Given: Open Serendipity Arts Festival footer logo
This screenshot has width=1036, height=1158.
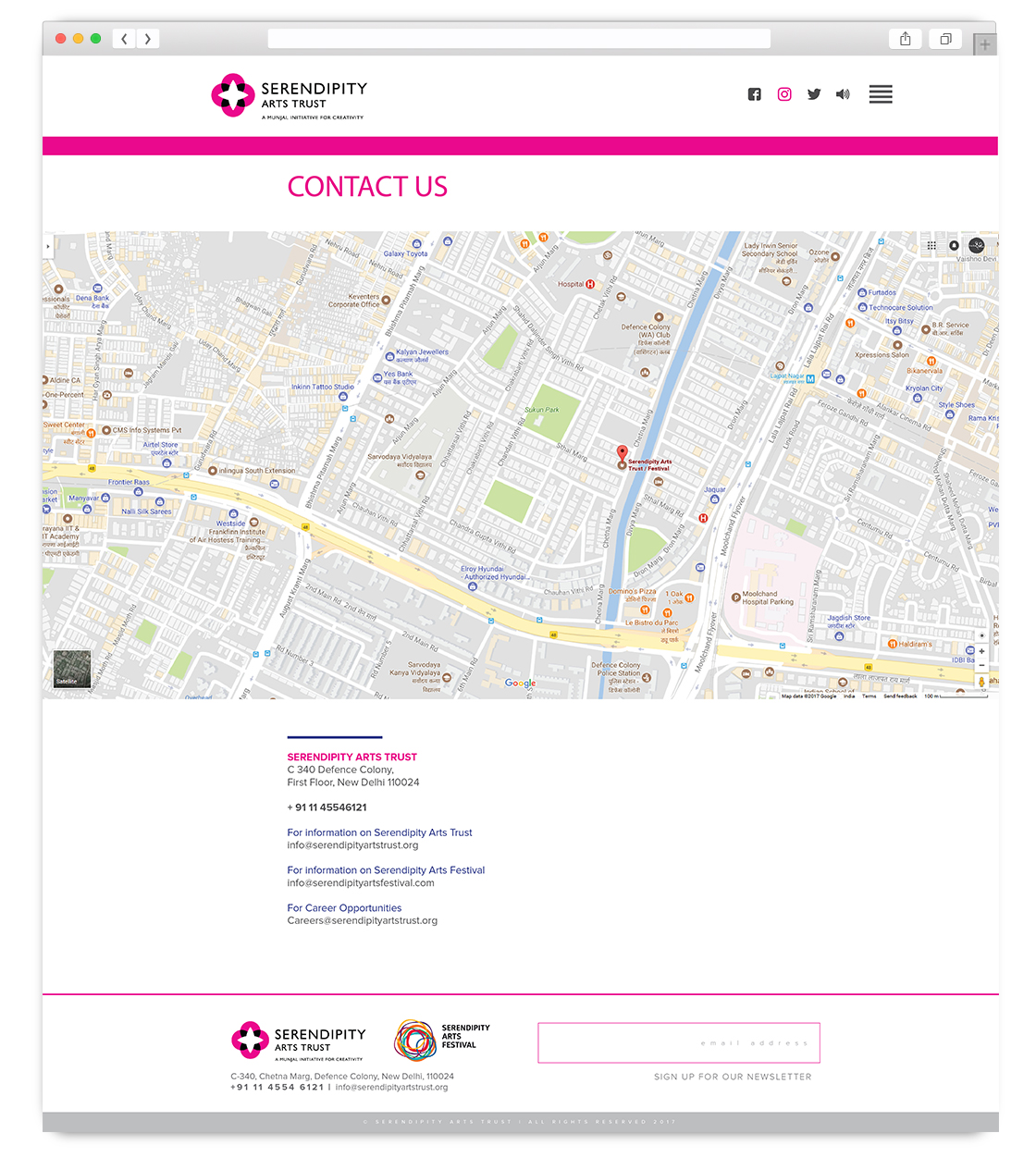Looking at the screenshot, I should pyautogui.click(x=442, y=1040).
